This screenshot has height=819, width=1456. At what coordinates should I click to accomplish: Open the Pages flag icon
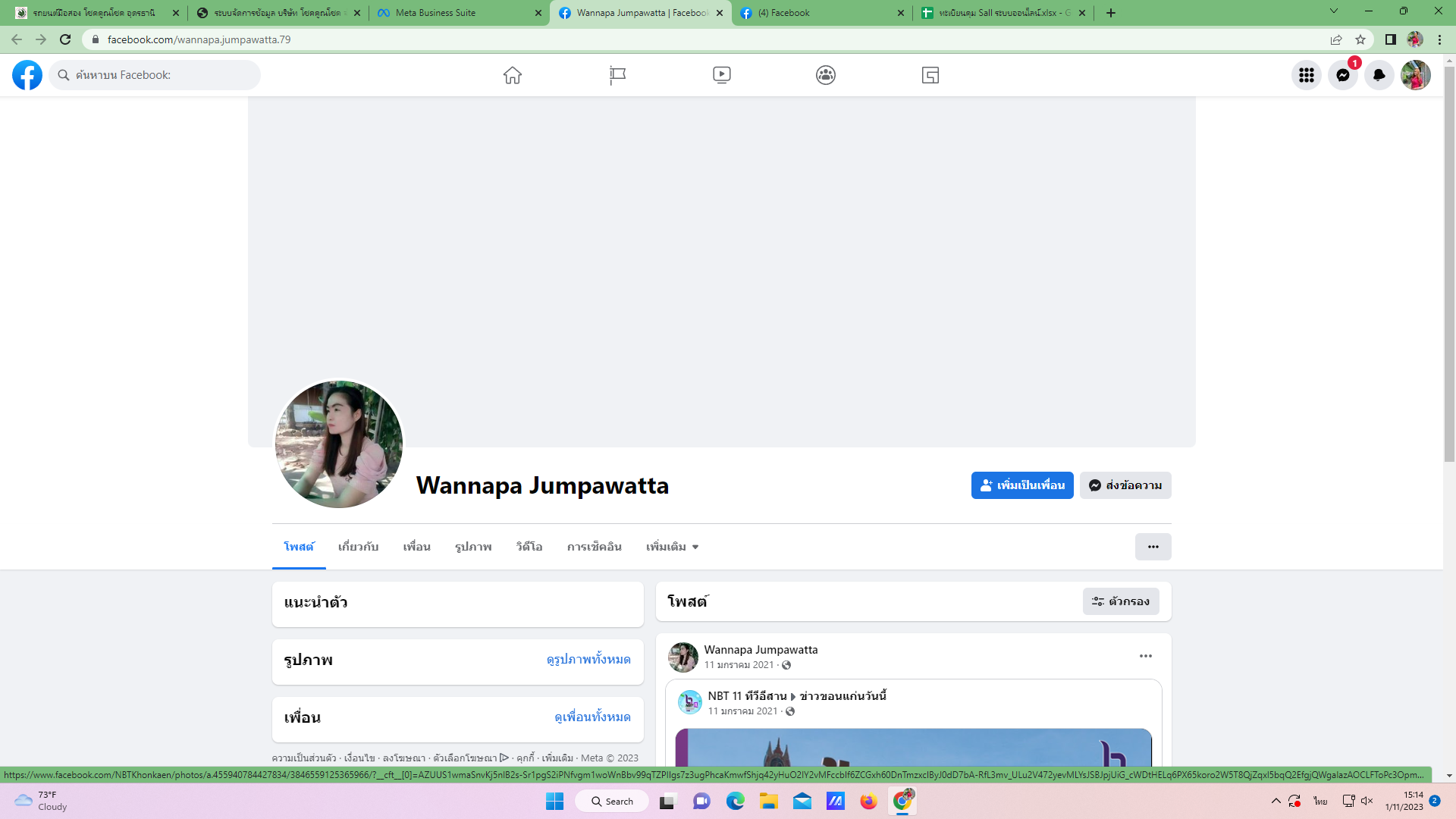[617, 75]
